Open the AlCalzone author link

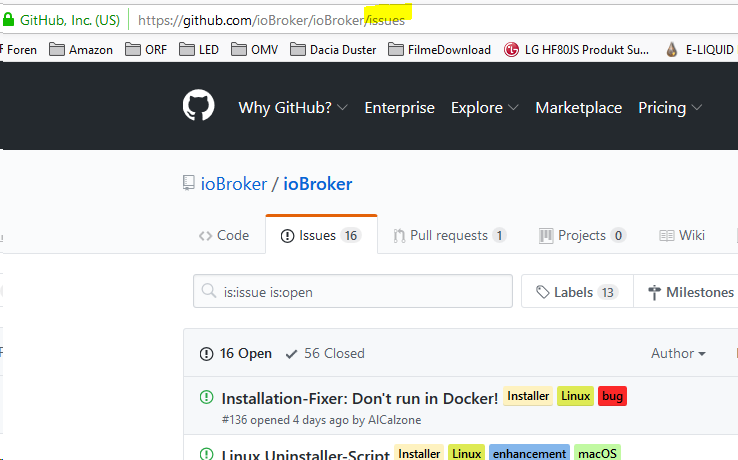(x=394, y=420)
